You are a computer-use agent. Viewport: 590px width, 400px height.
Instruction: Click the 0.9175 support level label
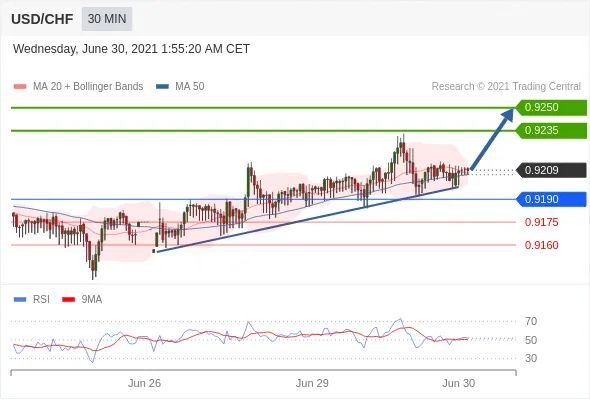tap(541, 222)
